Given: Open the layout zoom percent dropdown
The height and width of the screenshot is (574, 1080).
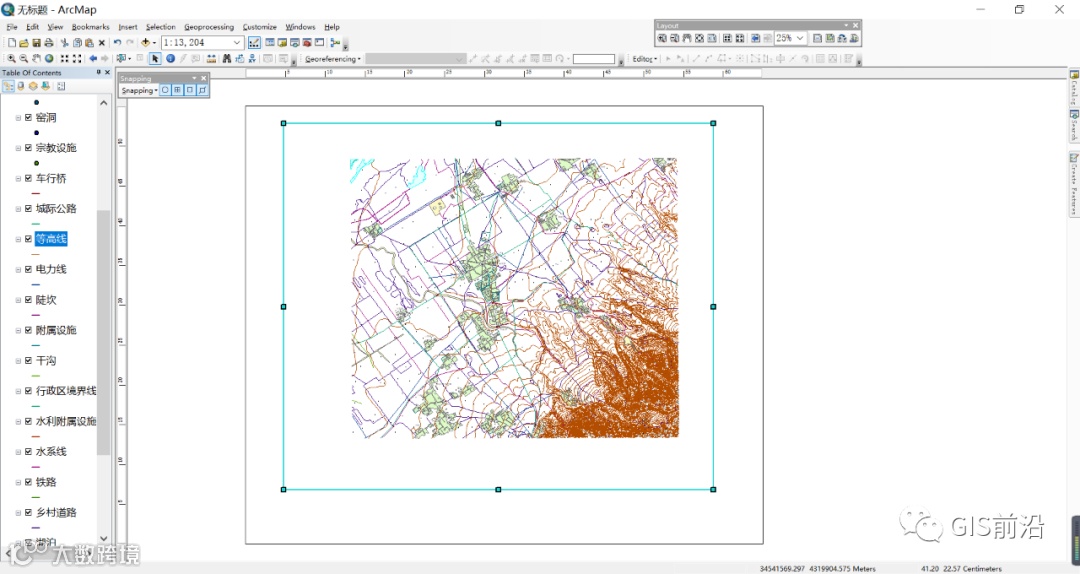Looking at the screenshot, I should [800, 38].
